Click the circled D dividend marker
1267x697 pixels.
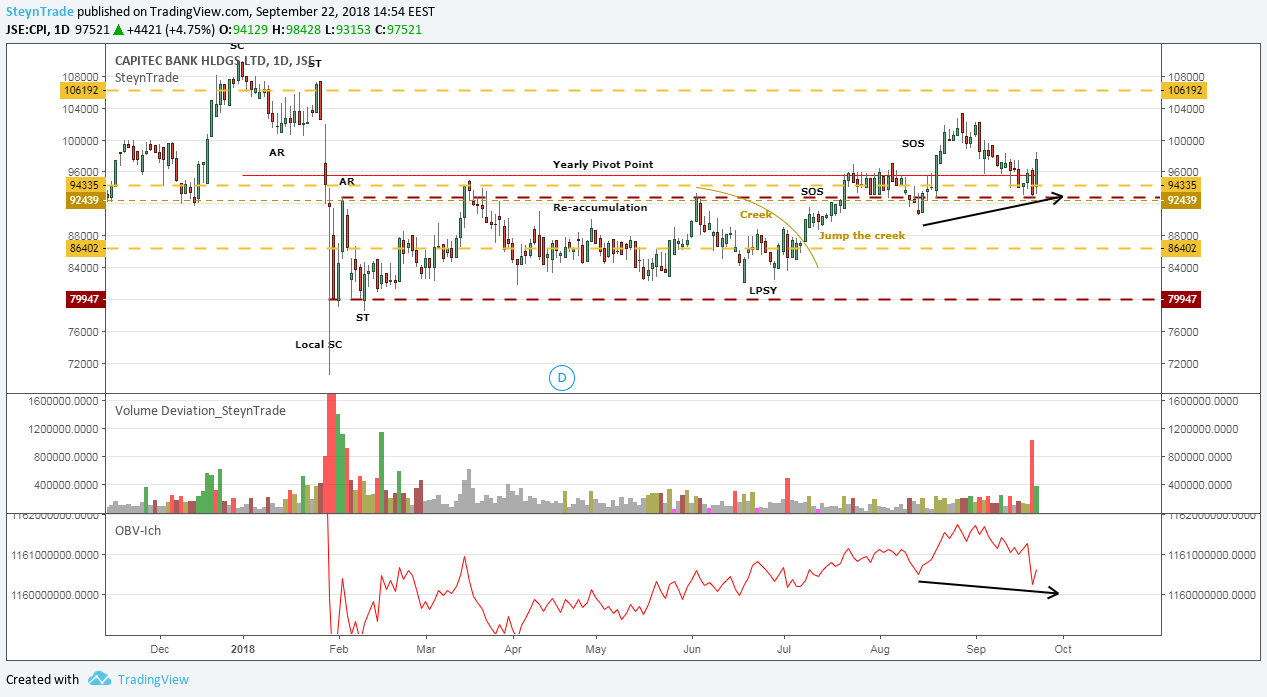562,377
